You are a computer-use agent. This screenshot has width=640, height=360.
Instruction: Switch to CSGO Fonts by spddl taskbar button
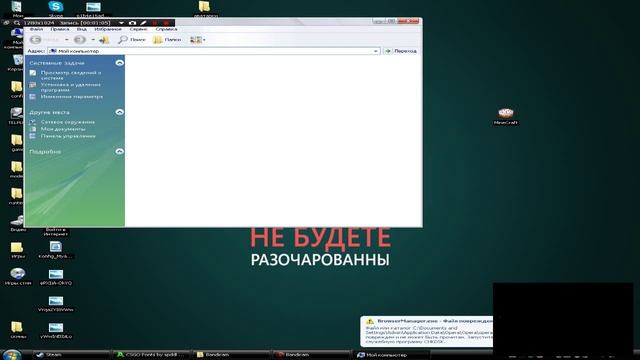(151, 355)
